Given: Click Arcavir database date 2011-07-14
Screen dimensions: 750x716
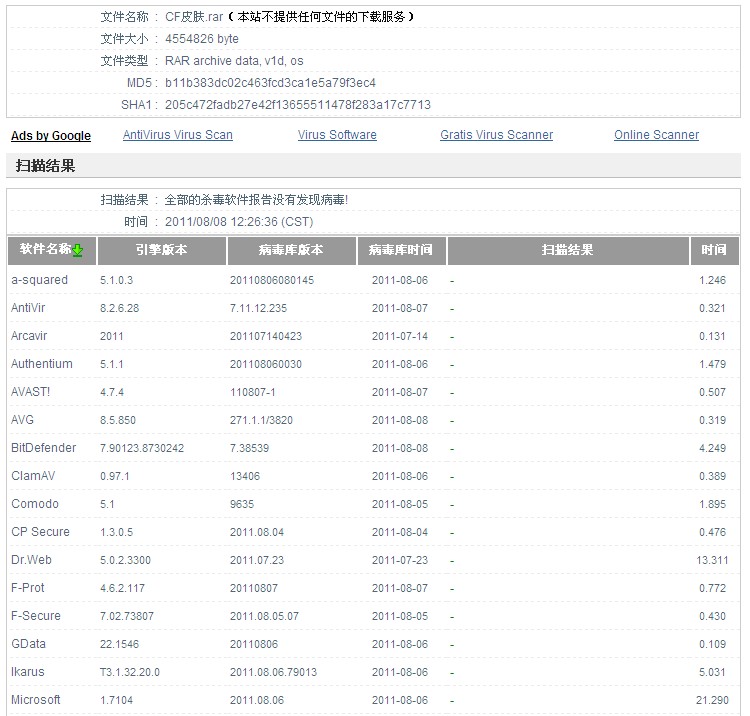Looking at the screenshot, I should pyautogui.click(x=400, y=336).
